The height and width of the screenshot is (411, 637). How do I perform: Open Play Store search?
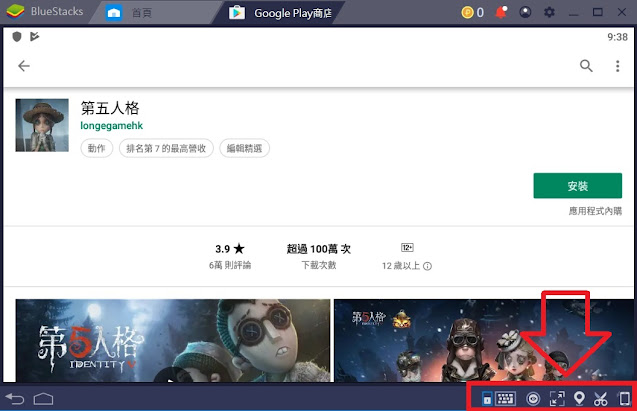tap(586, 66)
